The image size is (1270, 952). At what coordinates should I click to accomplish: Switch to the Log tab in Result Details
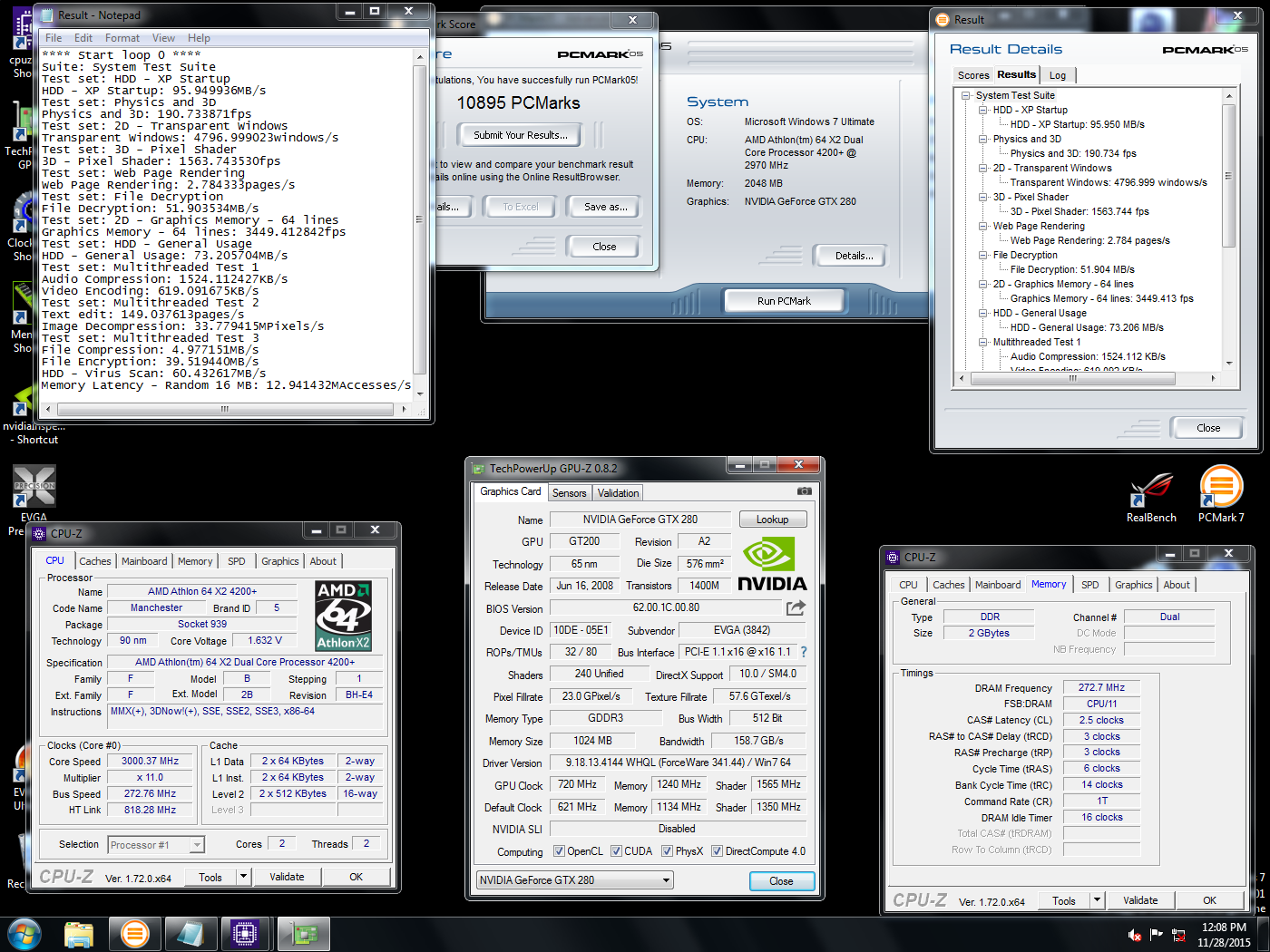tap(1058, 75)
